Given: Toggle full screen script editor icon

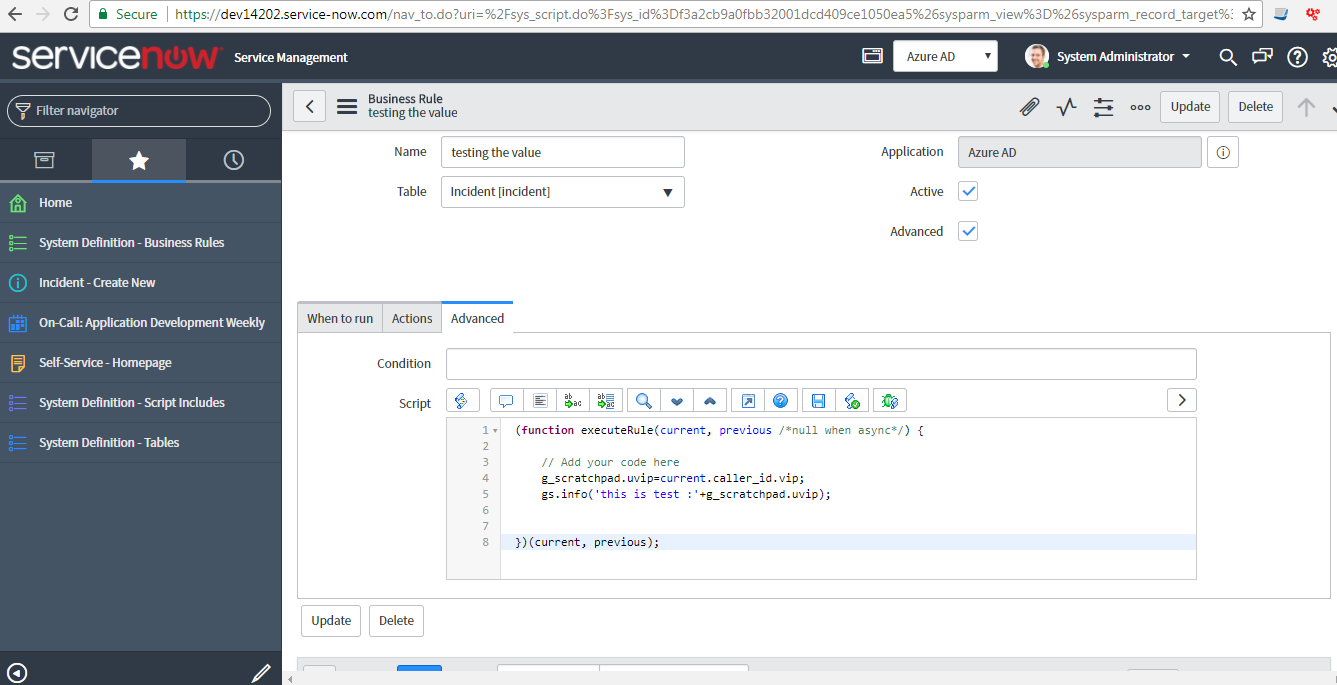Looking at the screenshot, I should click(747, 400).
